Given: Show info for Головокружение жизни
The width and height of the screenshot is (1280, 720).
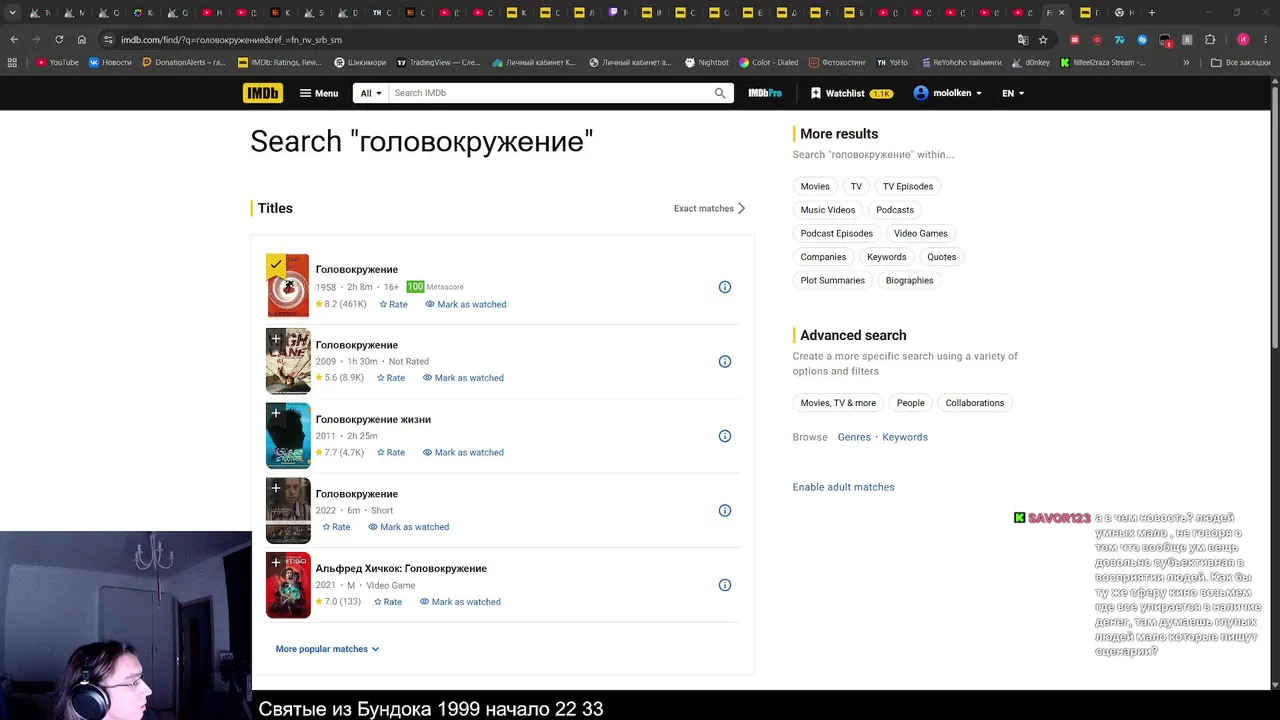Looking at the screenshot, I should point(725,436).
